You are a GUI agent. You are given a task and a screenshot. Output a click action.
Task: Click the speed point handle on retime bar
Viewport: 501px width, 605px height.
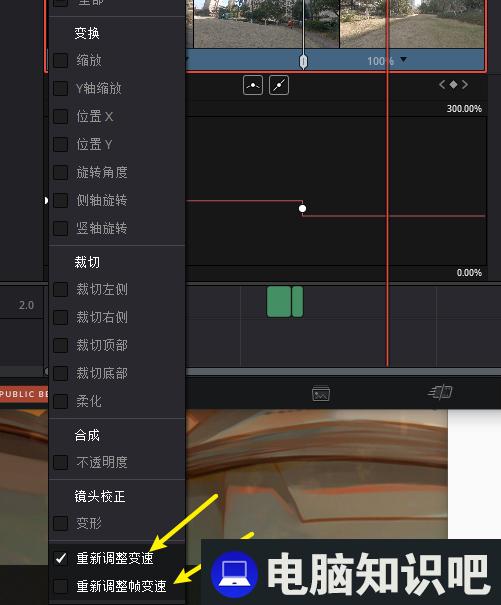pos(303,62)
